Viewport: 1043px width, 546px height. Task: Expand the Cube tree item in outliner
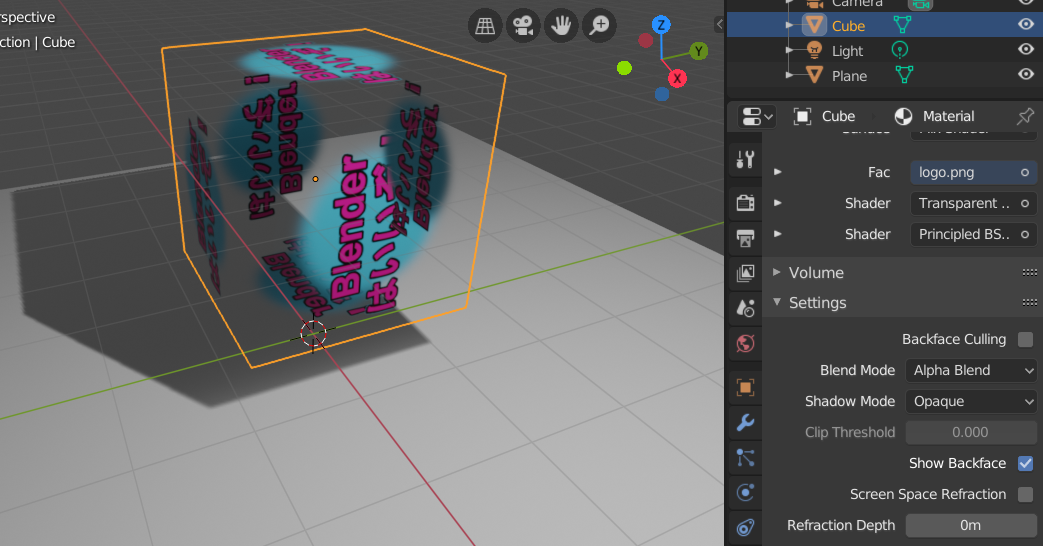tap(790, 25)
